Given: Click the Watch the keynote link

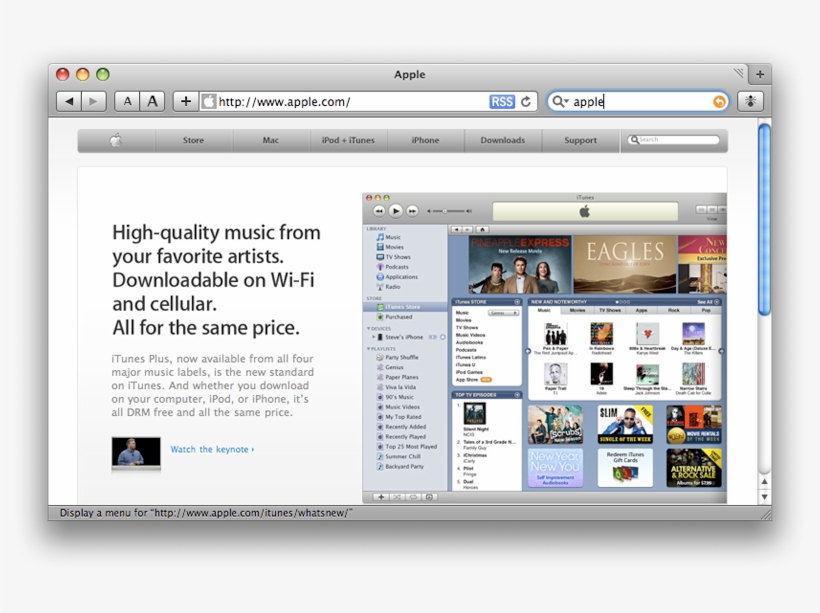Looking at the screenshot, I should (212, 449).
